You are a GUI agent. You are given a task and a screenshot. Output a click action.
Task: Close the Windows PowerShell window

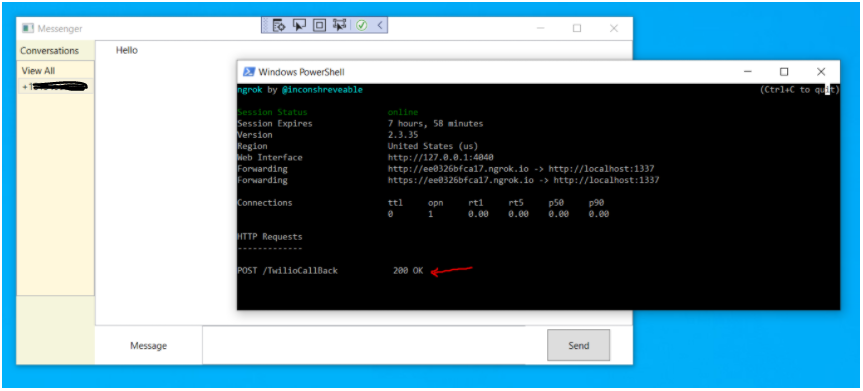821,72
